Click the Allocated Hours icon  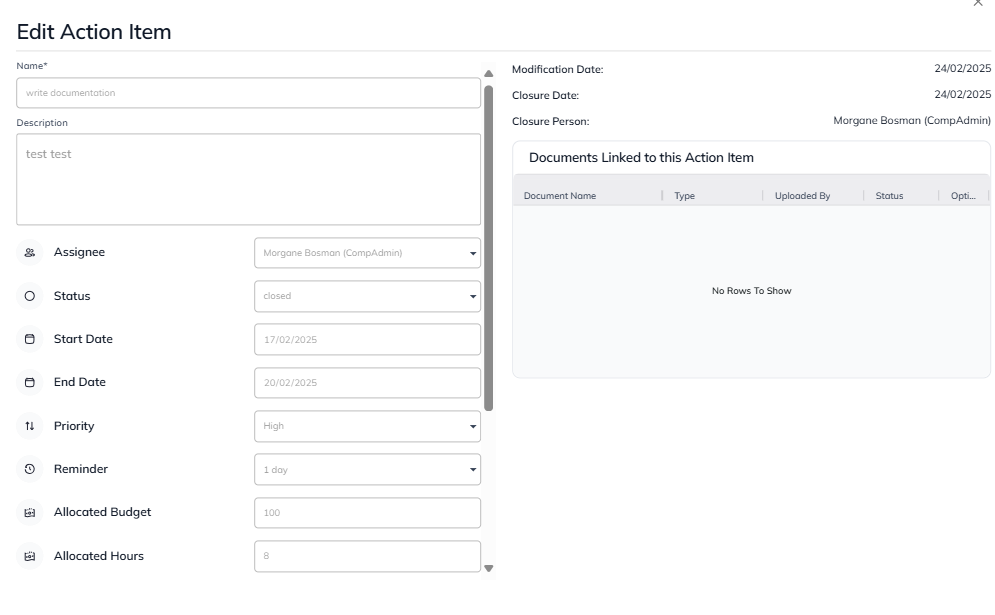point(29,556)
